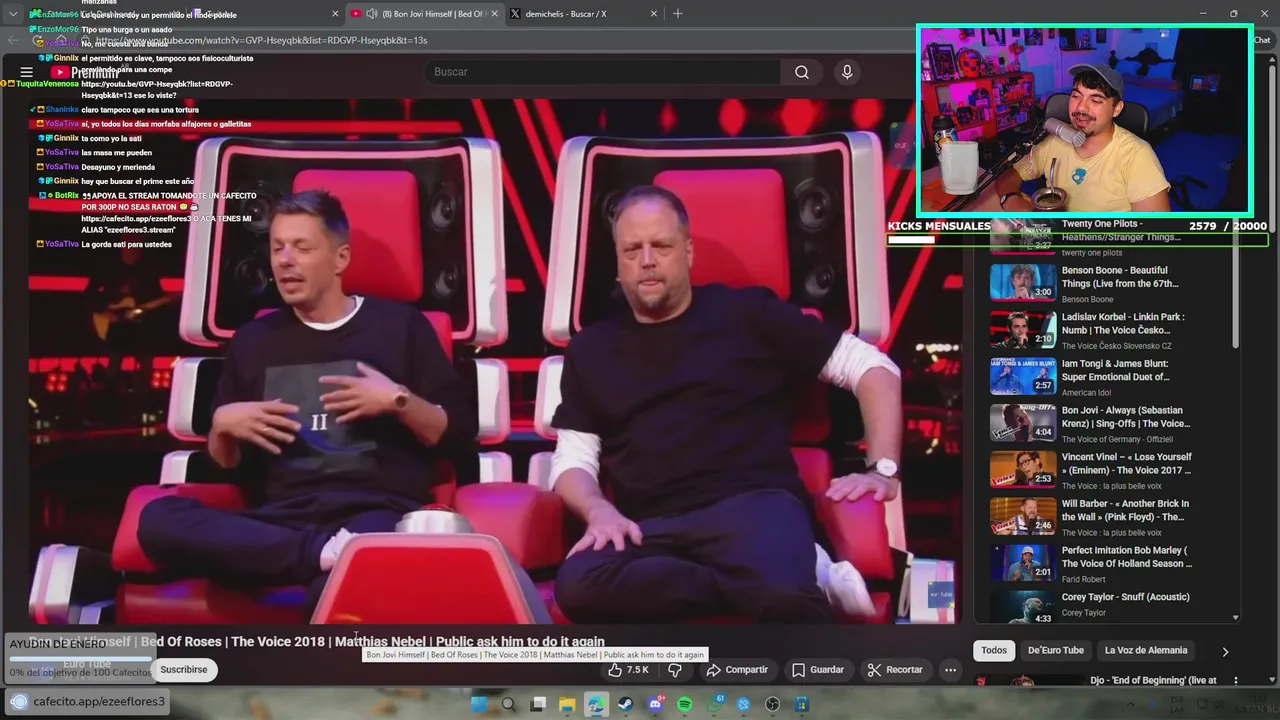The width and height of the screenshot is (1280, 720).
Task: Open Task View from the taskbar
Action: point(538,704)
